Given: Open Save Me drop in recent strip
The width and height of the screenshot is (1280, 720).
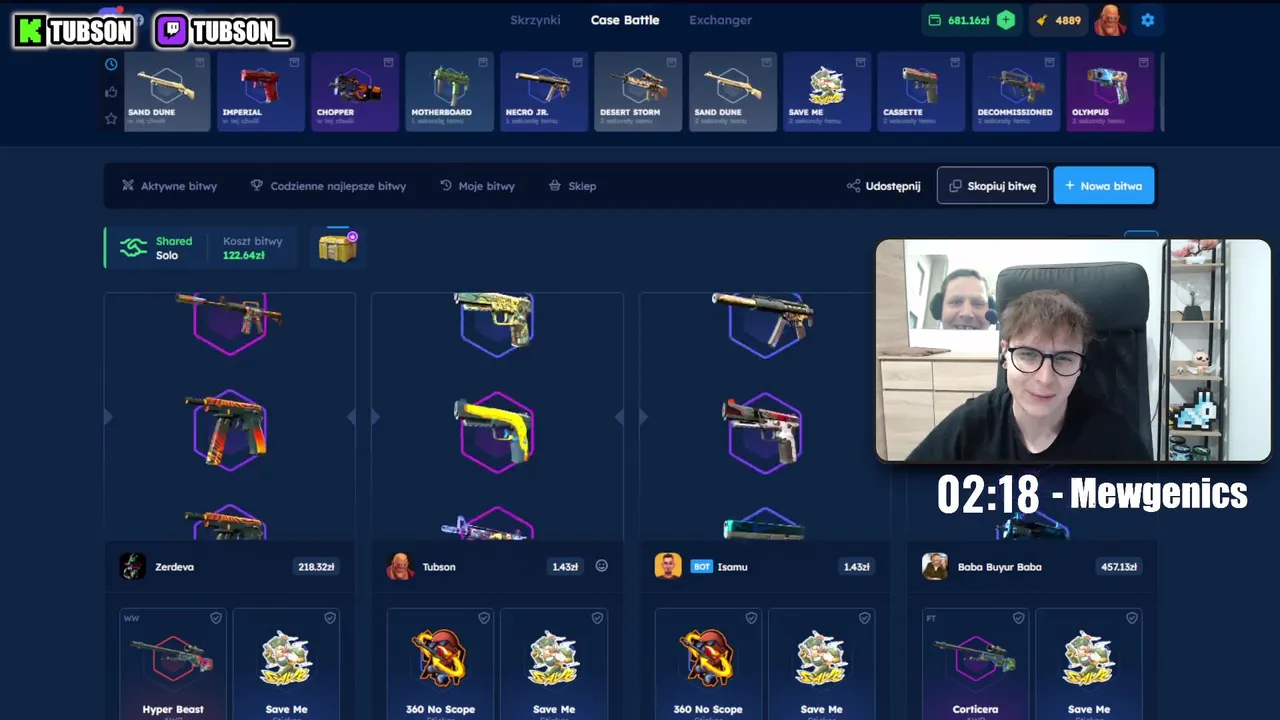Looking at the screenshot, I should 827,92.
